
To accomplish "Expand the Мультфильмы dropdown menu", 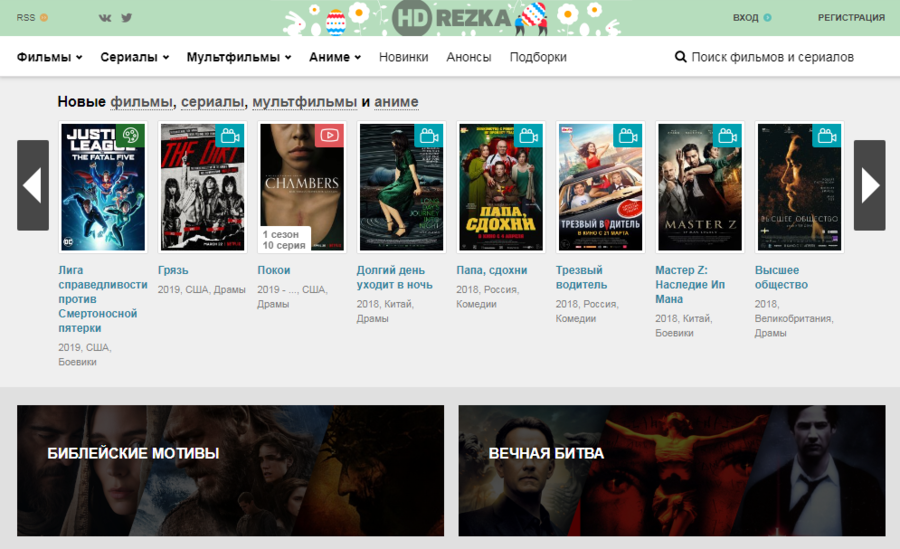I will tap(239, 57).
